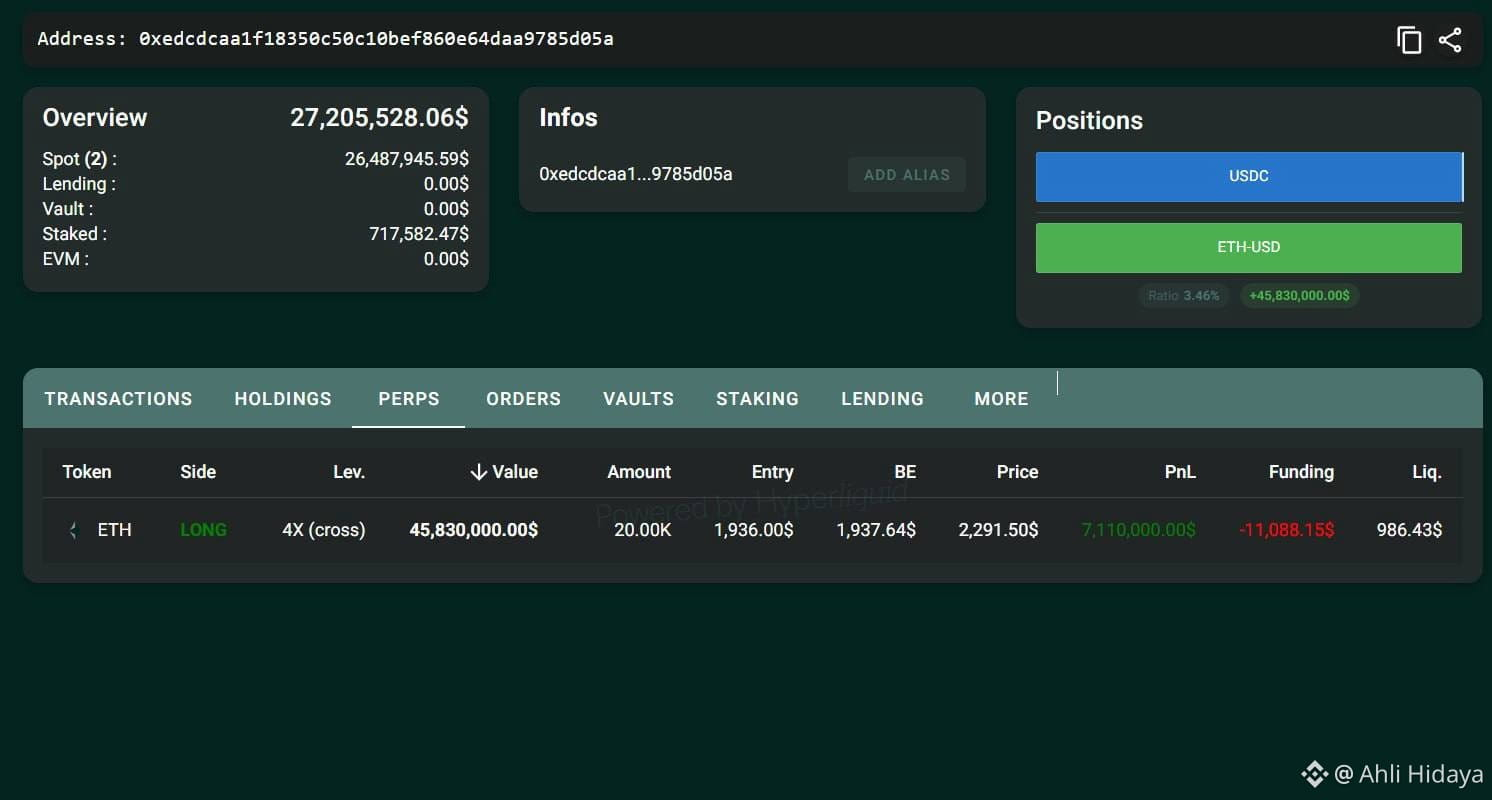
Task: Click the Liq. column header
Action: tap(1427, 472)
